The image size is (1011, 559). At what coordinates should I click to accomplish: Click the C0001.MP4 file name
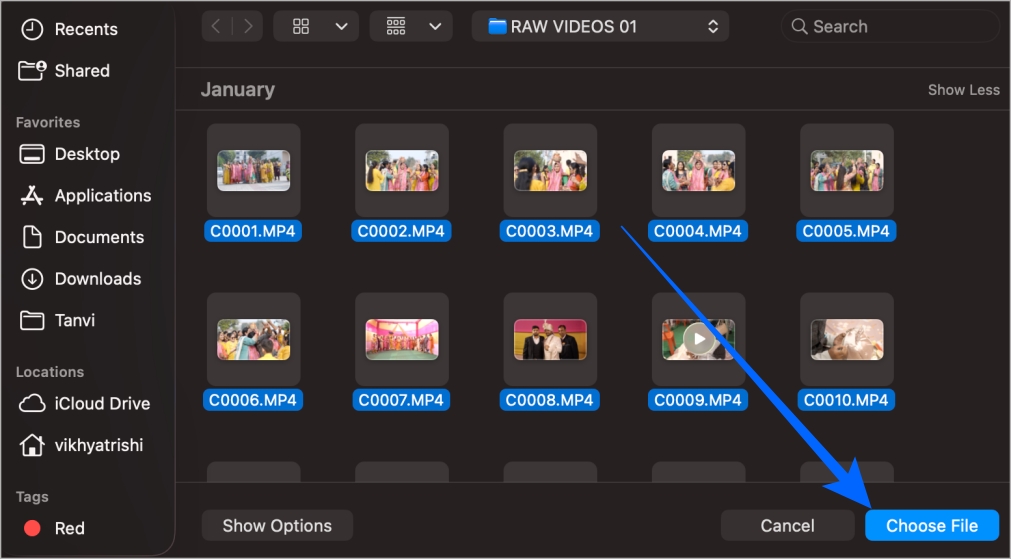(x=253, y=231)
